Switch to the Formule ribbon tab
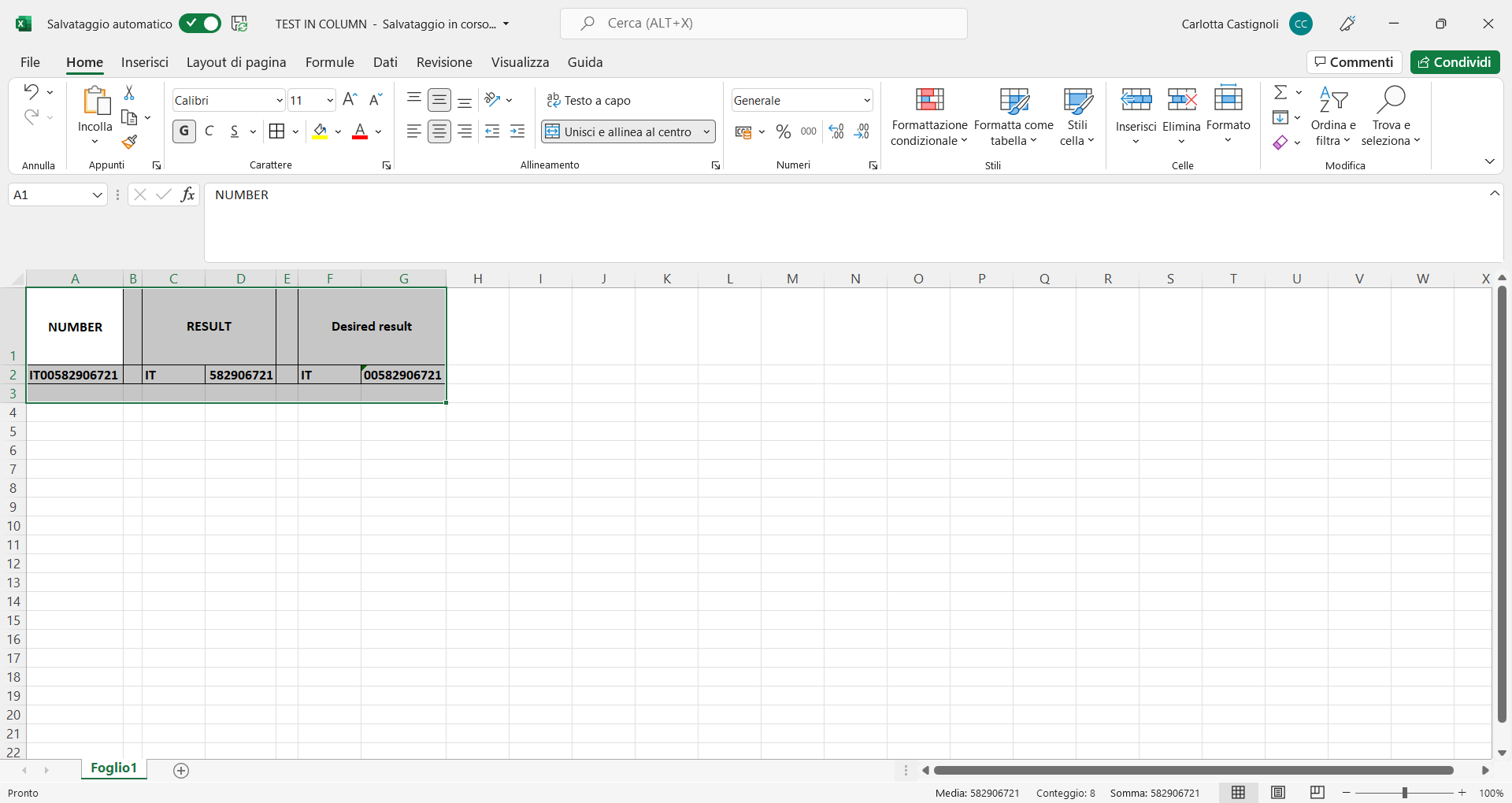Image resolution: width=1512 pixels, height=803 pixels. (x=329, y=62)
